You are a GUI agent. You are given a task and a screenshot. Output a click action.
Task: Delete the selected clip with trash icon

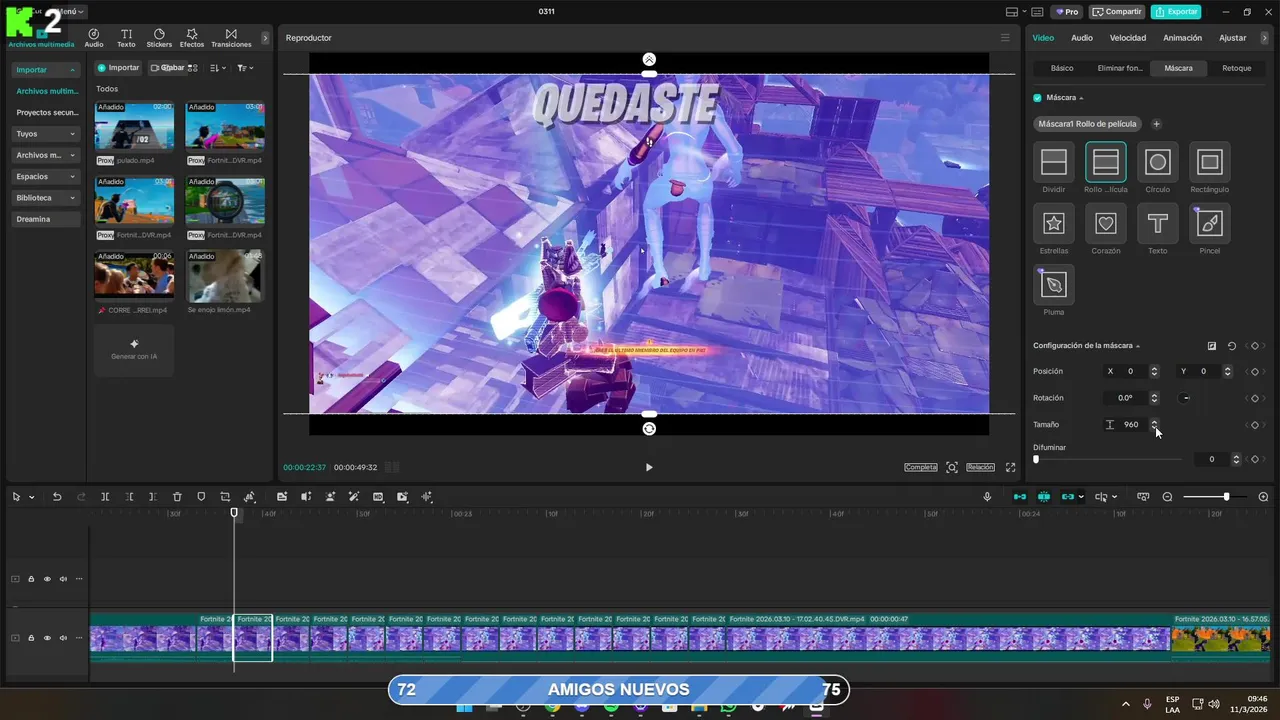click(x=177, y=497)
